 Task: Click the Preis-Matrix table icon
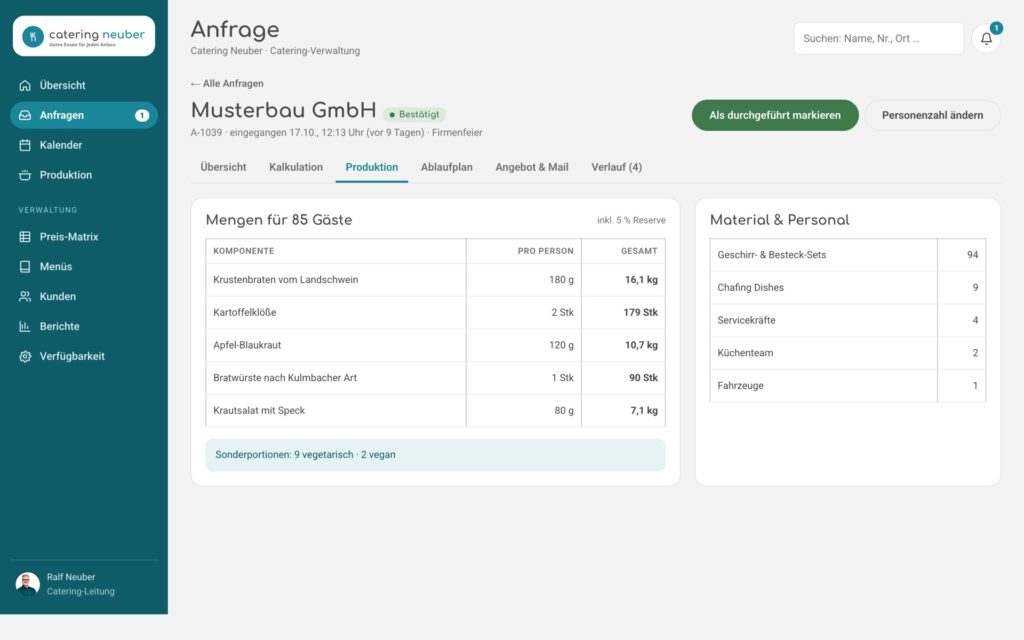click(x=25, y=237)
